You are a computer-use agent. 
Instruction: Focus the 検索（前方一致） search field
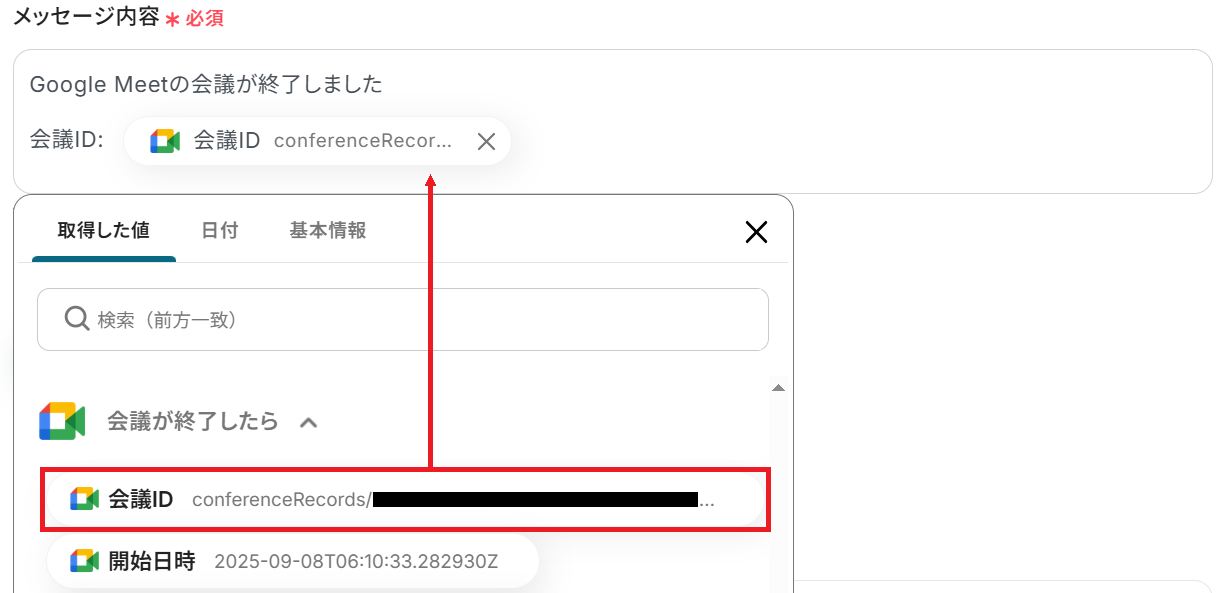[x=403, y=319]
